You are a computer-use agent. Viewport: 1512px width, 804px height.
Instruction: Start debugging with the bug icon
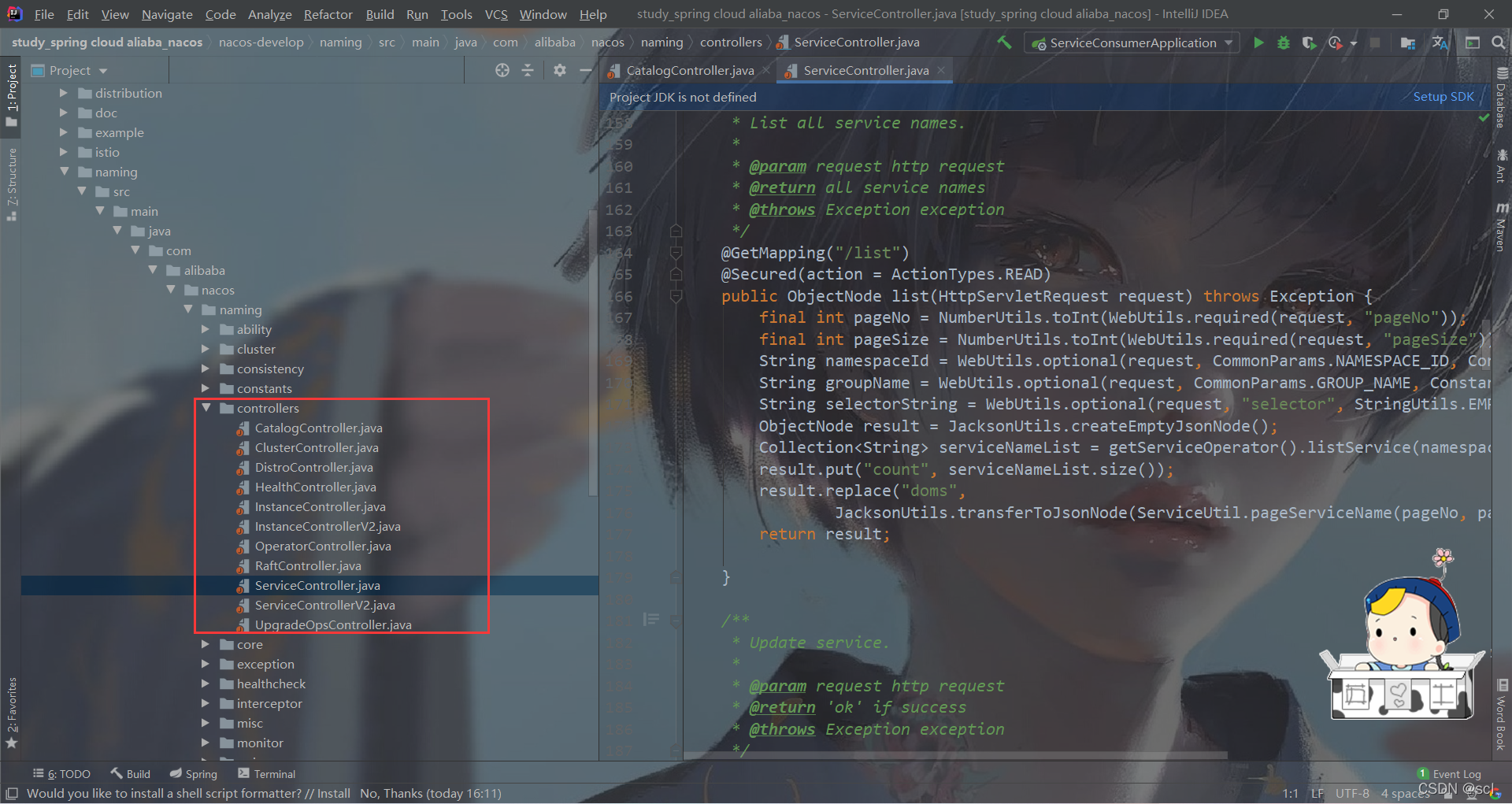(x=1284, y=43)
